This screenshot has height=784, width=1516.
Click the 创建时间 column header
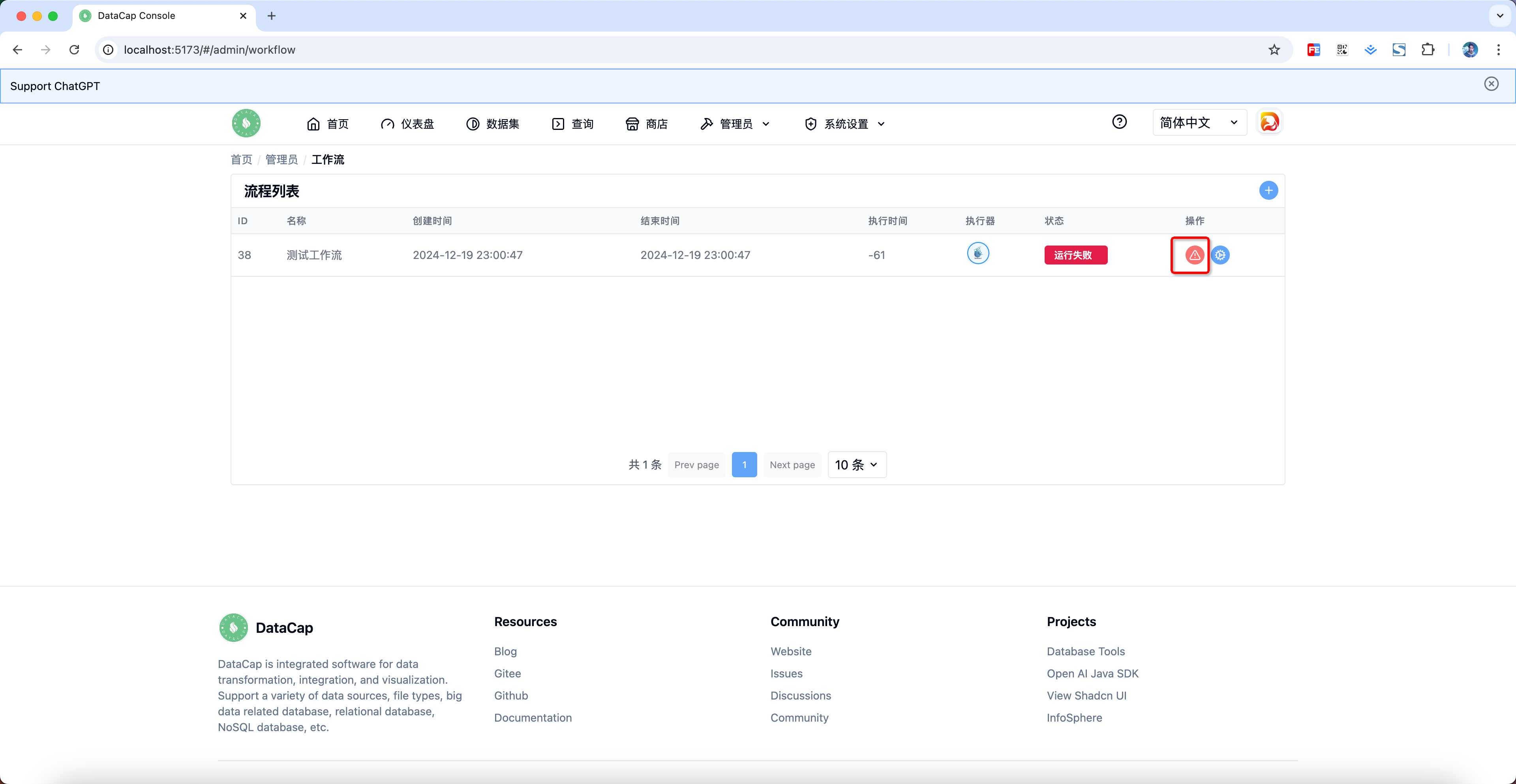[432, 221]
